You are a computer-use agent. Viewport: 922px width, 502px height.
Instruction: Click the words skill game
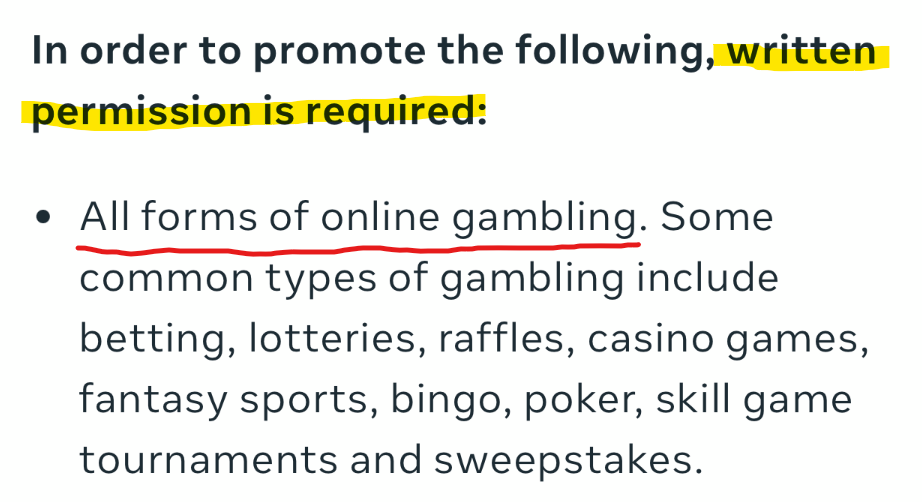click(754, 400)
